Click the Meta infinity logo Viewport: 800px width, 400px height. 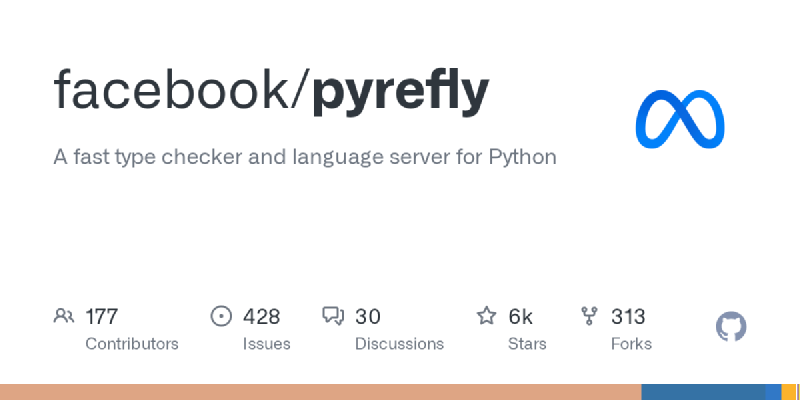680,119
